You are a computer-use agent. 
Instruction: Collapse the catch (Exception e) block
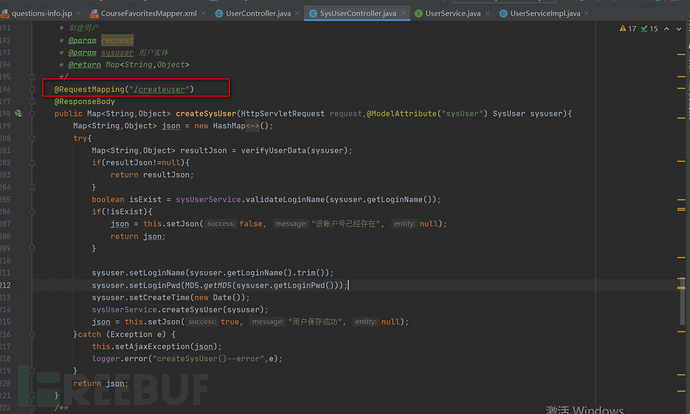(32, 334)
